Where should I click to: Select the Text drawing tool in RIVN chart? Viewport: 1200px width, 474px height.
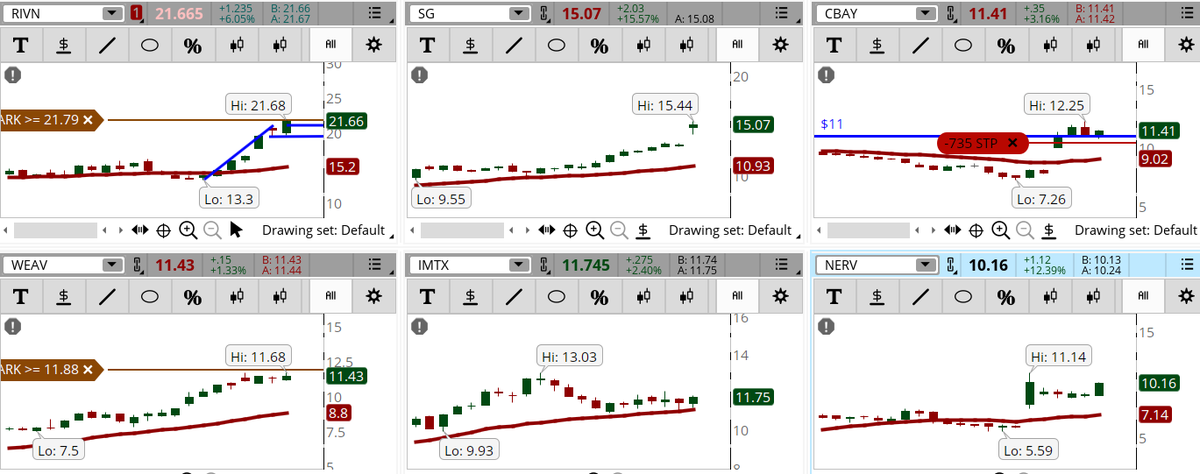coord(21,45)
